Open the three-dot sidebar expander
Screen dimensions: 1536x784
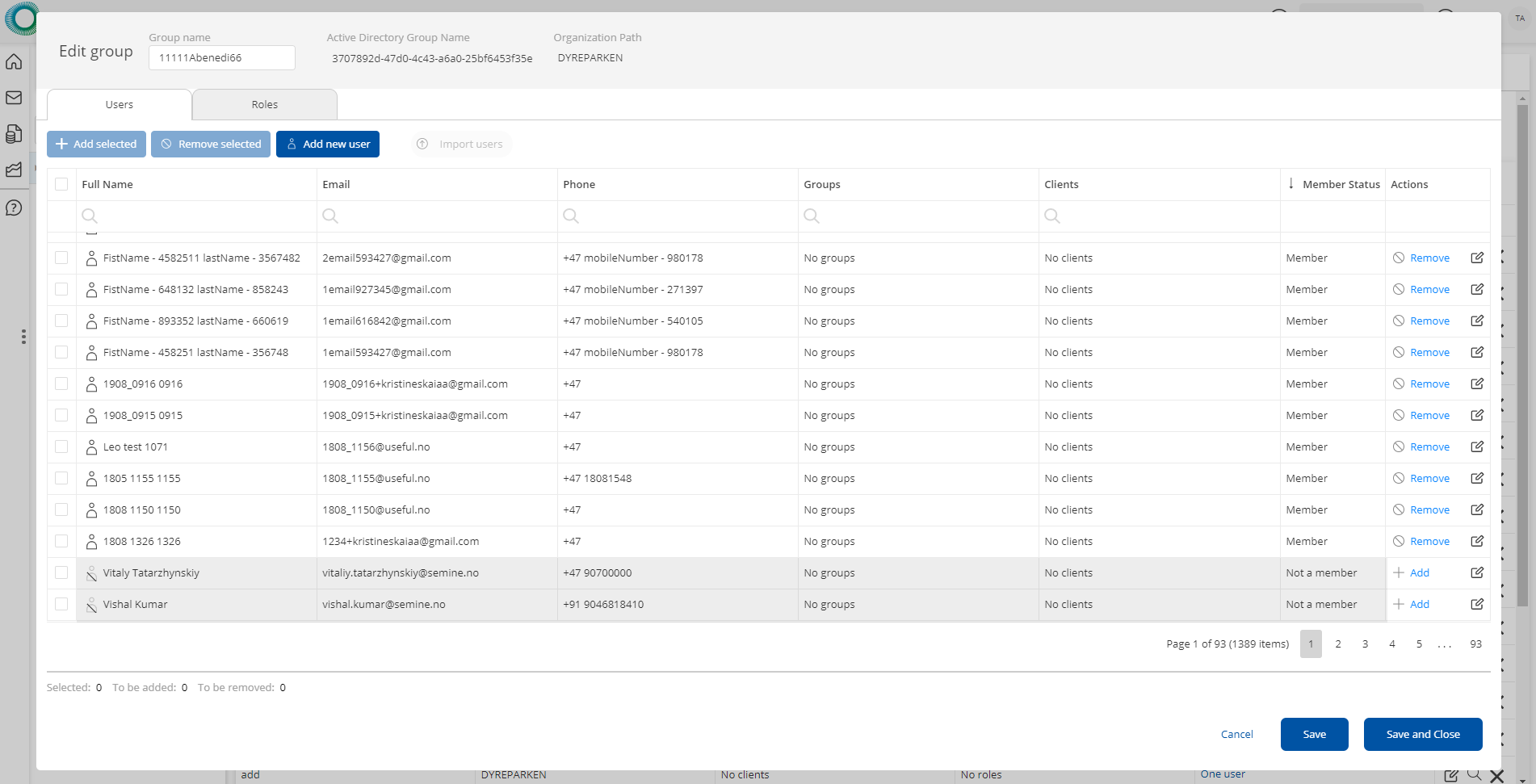point(23,337)
